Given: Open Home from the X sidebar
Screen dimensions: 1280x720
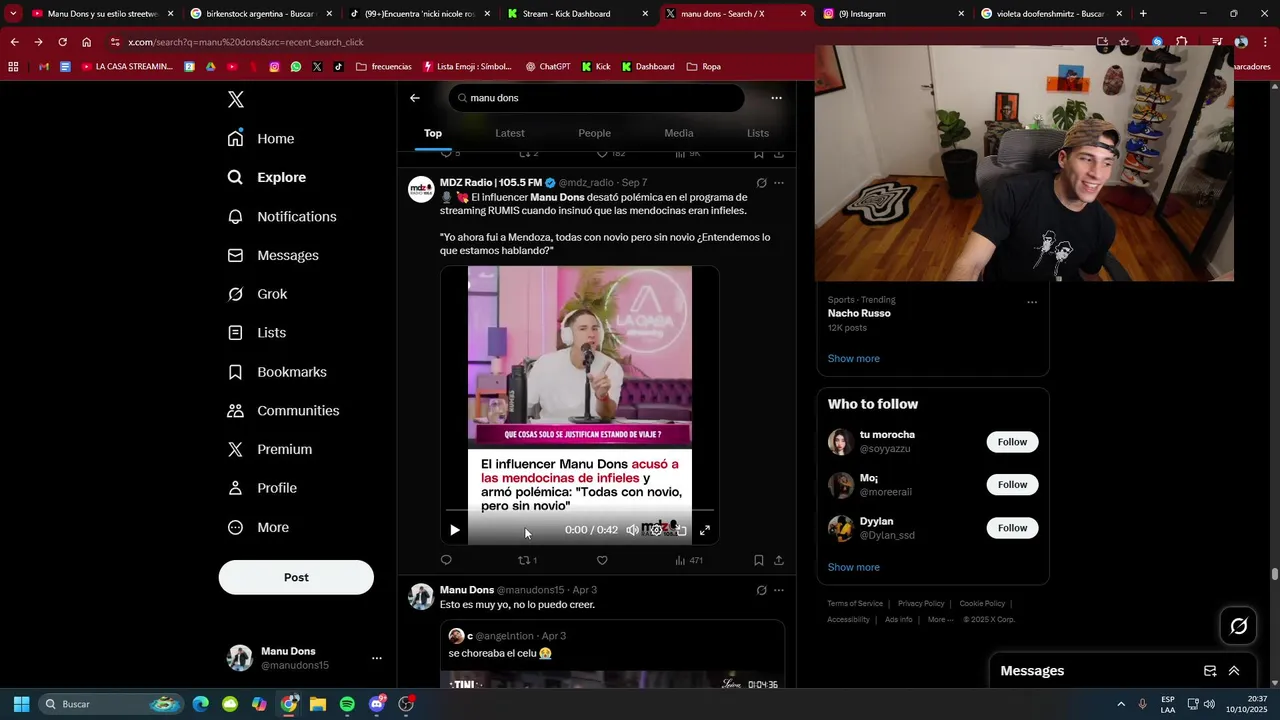Looking at the screenshot, I should point(261,139).
